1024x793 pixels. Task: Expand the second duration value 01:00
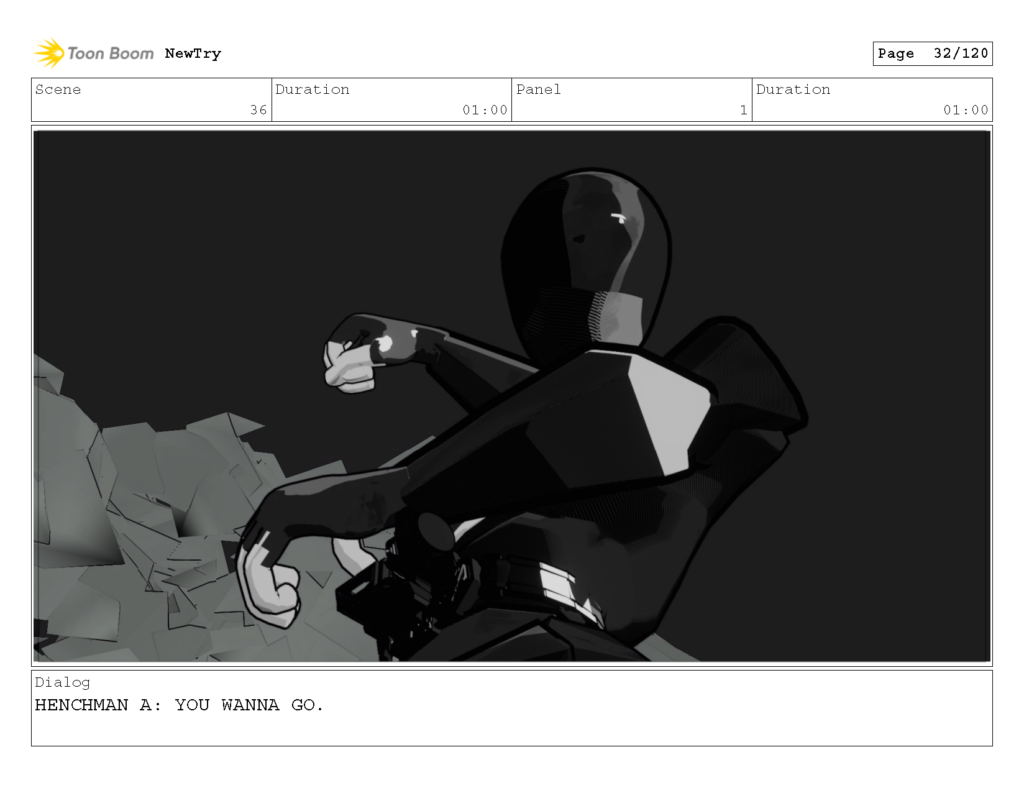pos(966,111)
